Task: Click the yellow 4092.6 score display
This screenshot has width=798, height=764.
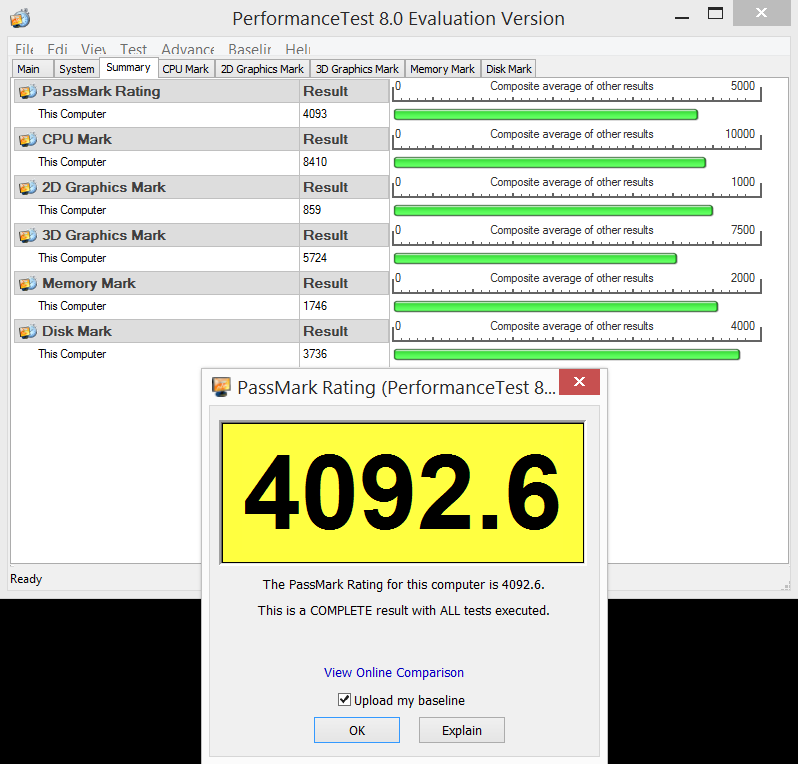Action: 403,493
